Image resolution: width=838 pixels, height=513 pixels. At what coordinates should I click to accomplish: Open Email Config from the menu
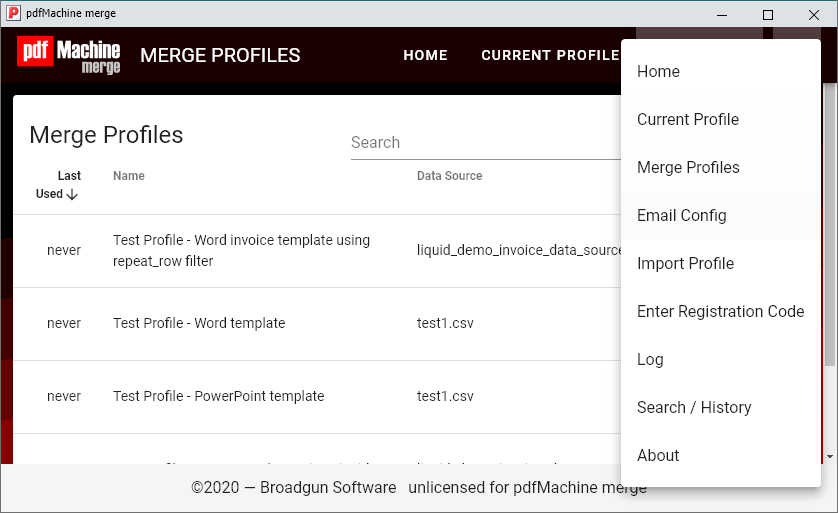(682, 216)
